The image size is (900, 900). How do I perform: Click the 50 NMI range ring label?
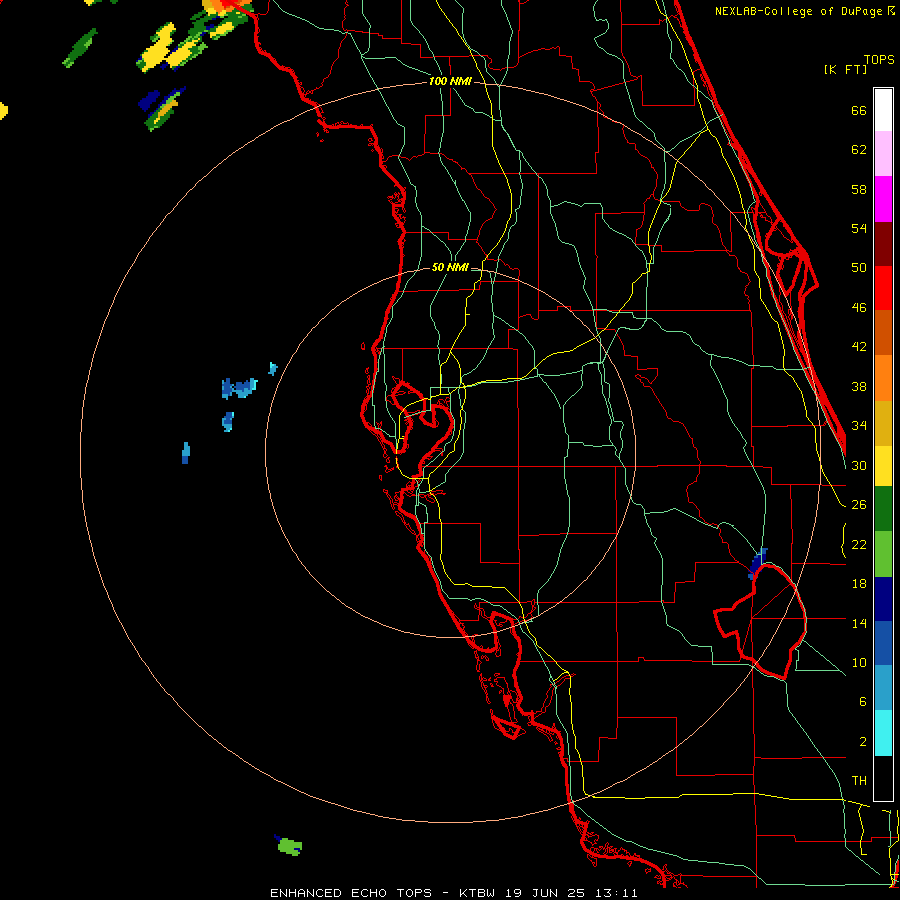pos(449,267)
